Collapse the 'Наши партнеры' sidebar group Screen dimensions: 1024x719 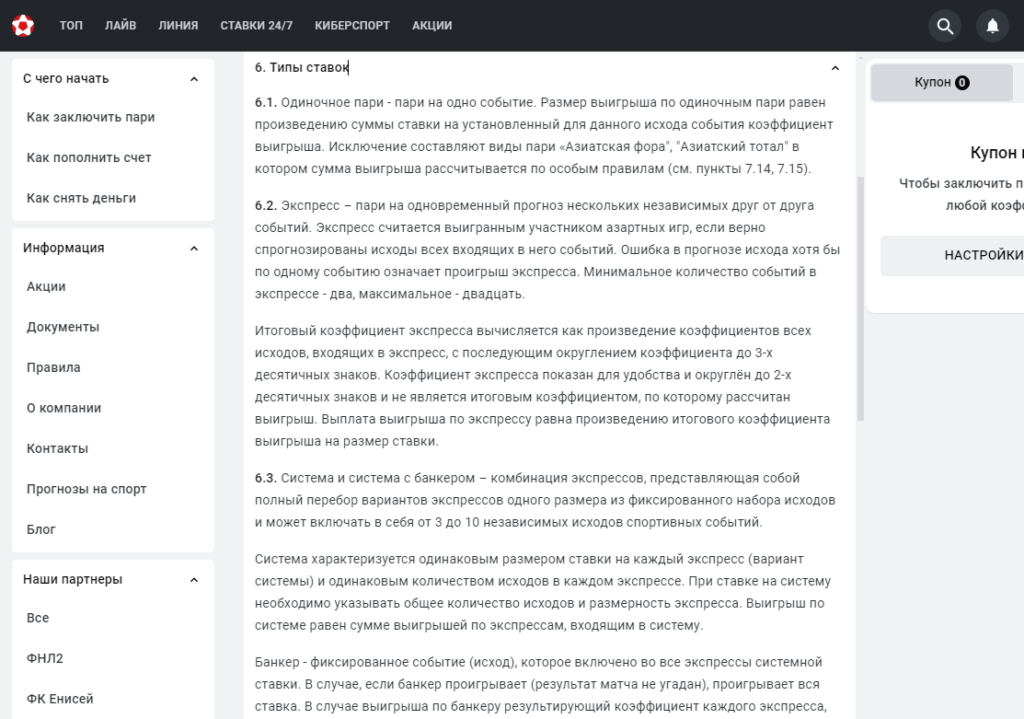tap(194, 580)
